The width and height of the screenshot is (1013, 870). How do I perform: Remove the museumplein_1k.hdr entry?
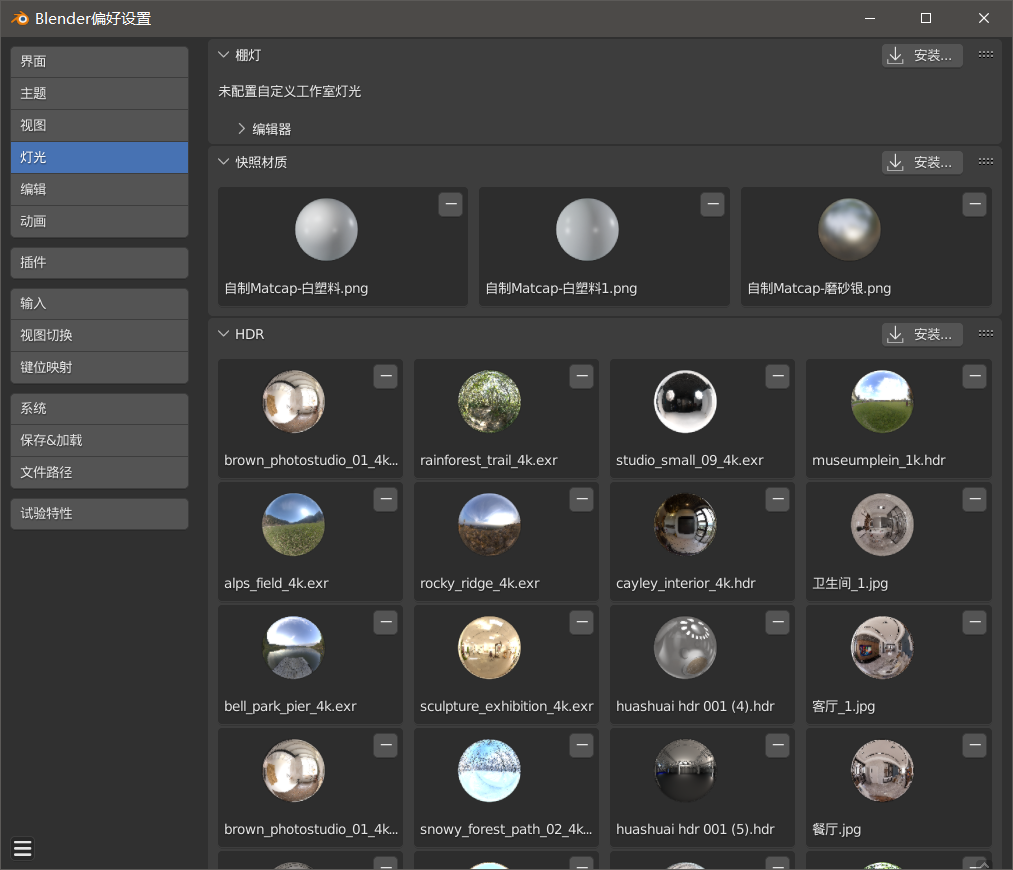click(x=974, y=377)
